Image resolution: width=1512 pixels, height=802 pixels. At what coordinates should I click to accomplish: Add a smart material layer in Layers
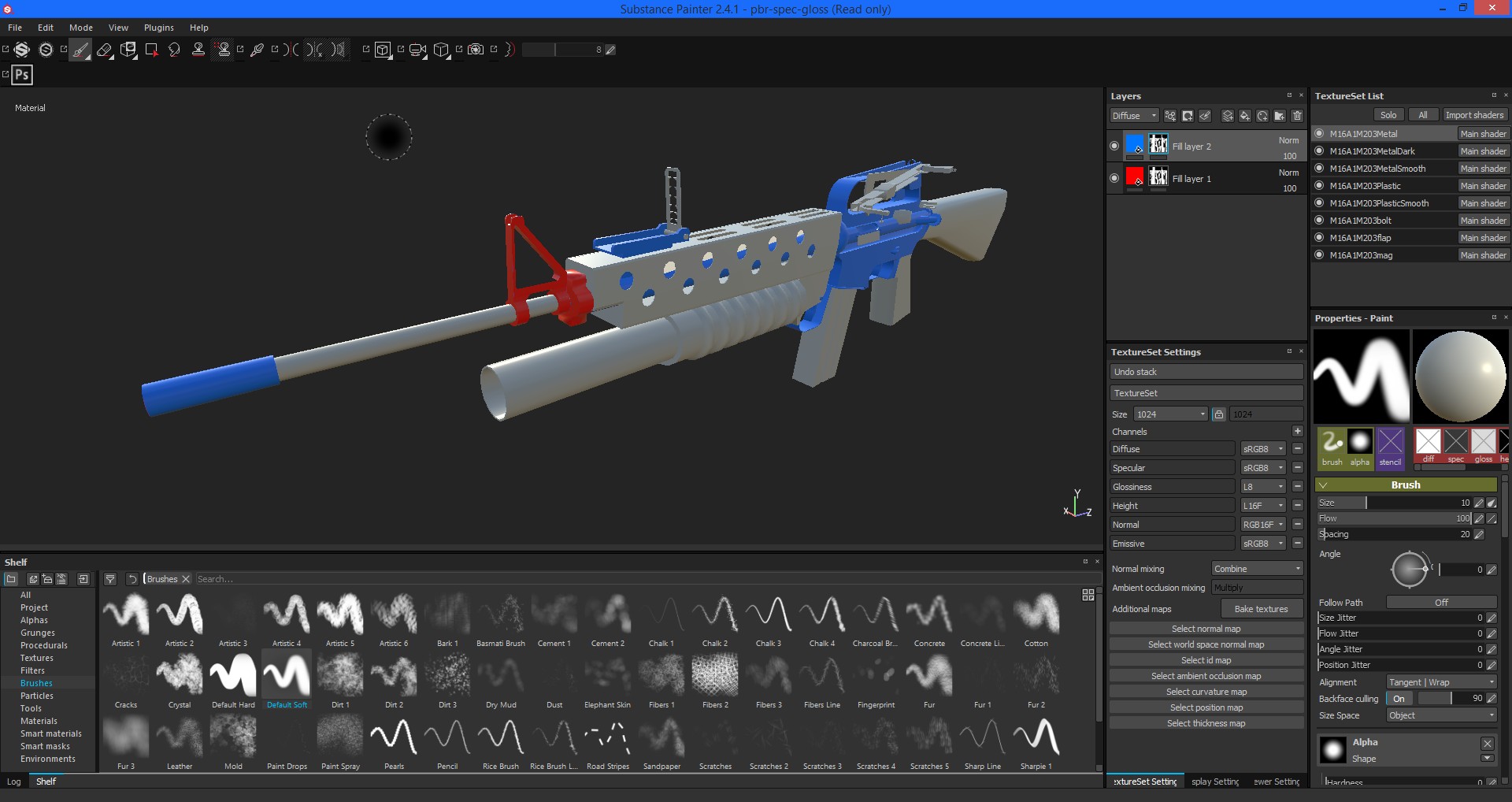(x=1262, y=116)
